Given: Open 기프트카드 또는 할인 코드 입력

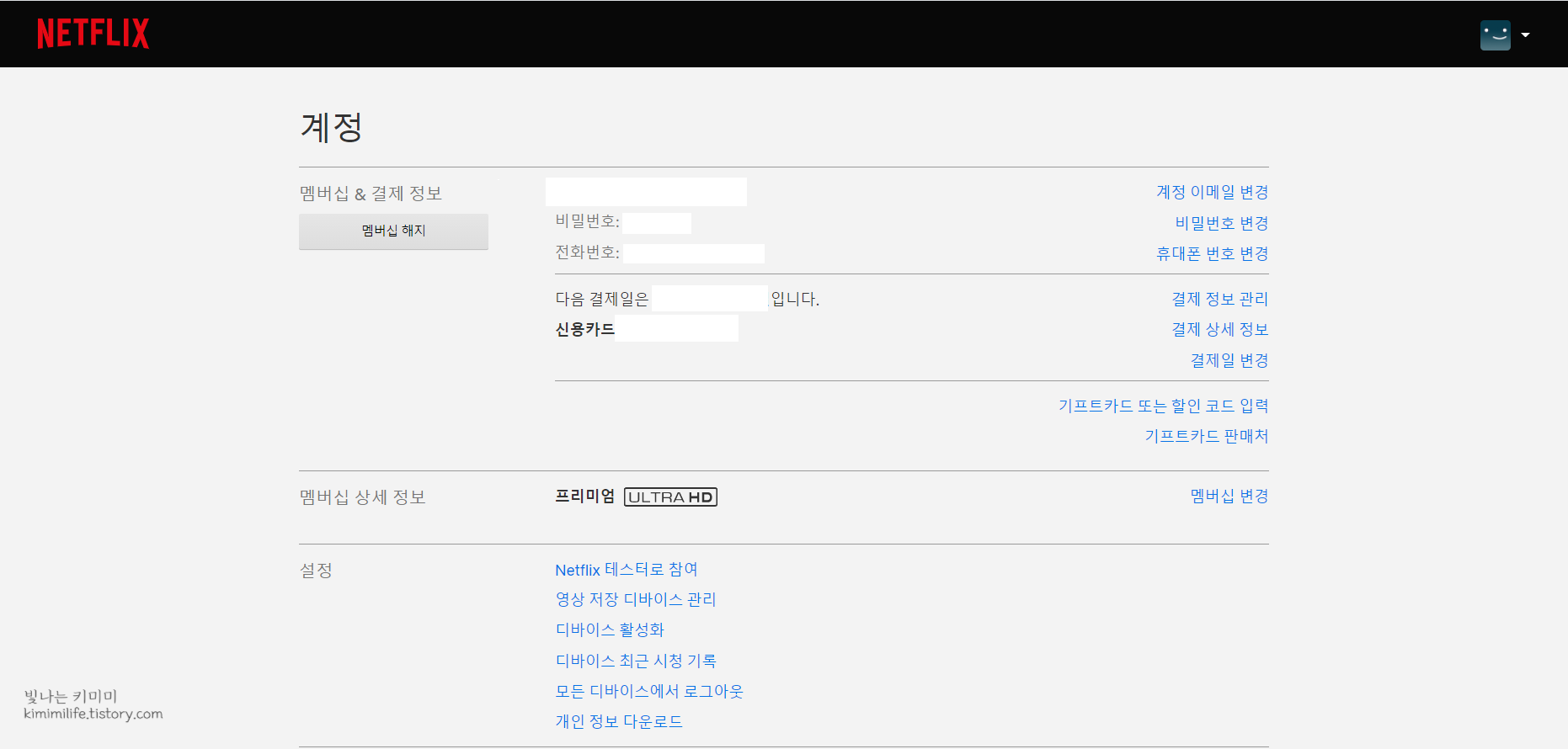Looking at the screenshot, I should click(x=1163, y=406).
